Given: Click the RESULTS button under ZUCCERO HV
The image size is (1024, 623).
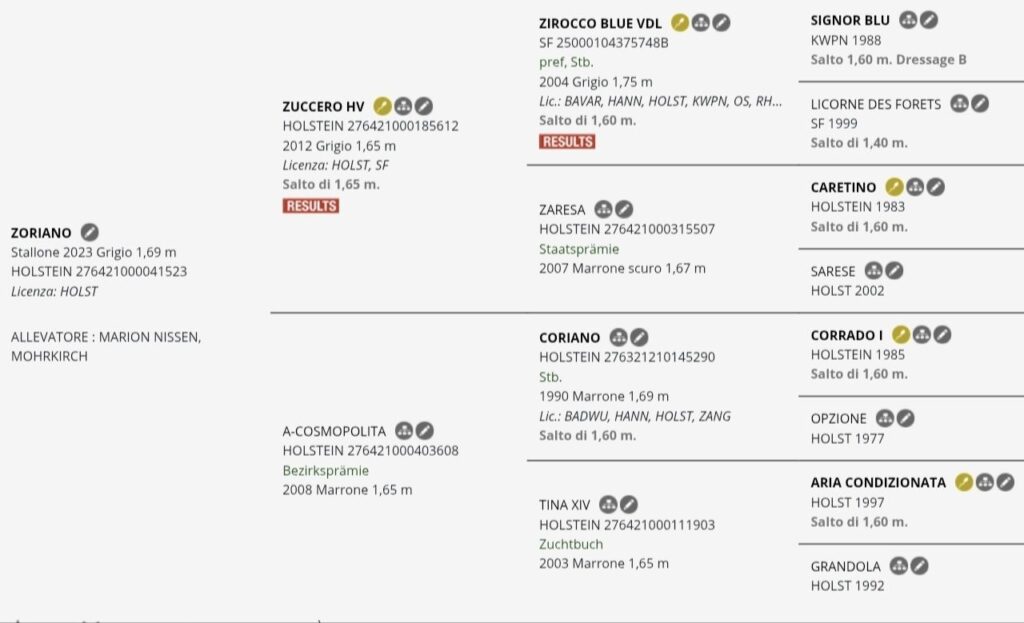Looking at the screenshot, I should (311, 206).
